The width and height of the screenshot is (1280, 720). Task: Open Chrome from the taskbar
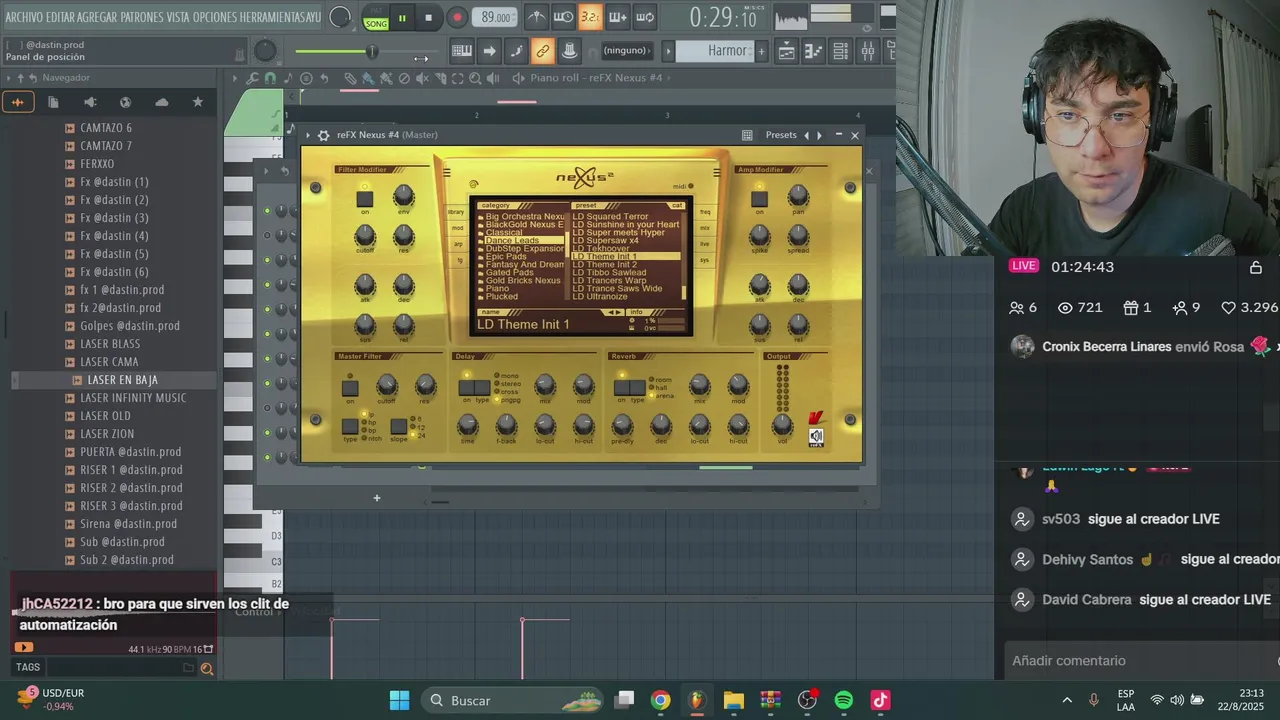(x=660, y=700)
